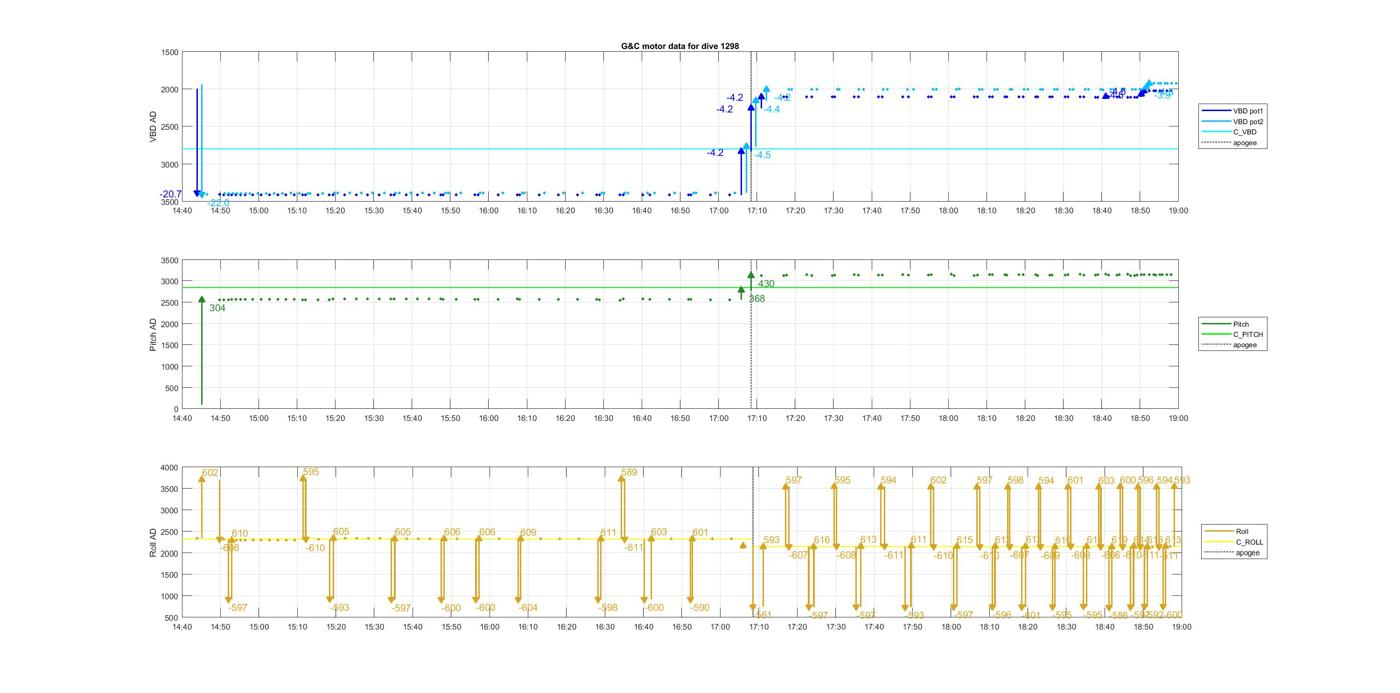Click the "-4.5" data label on VBD plot

click(x=762, y=155)
